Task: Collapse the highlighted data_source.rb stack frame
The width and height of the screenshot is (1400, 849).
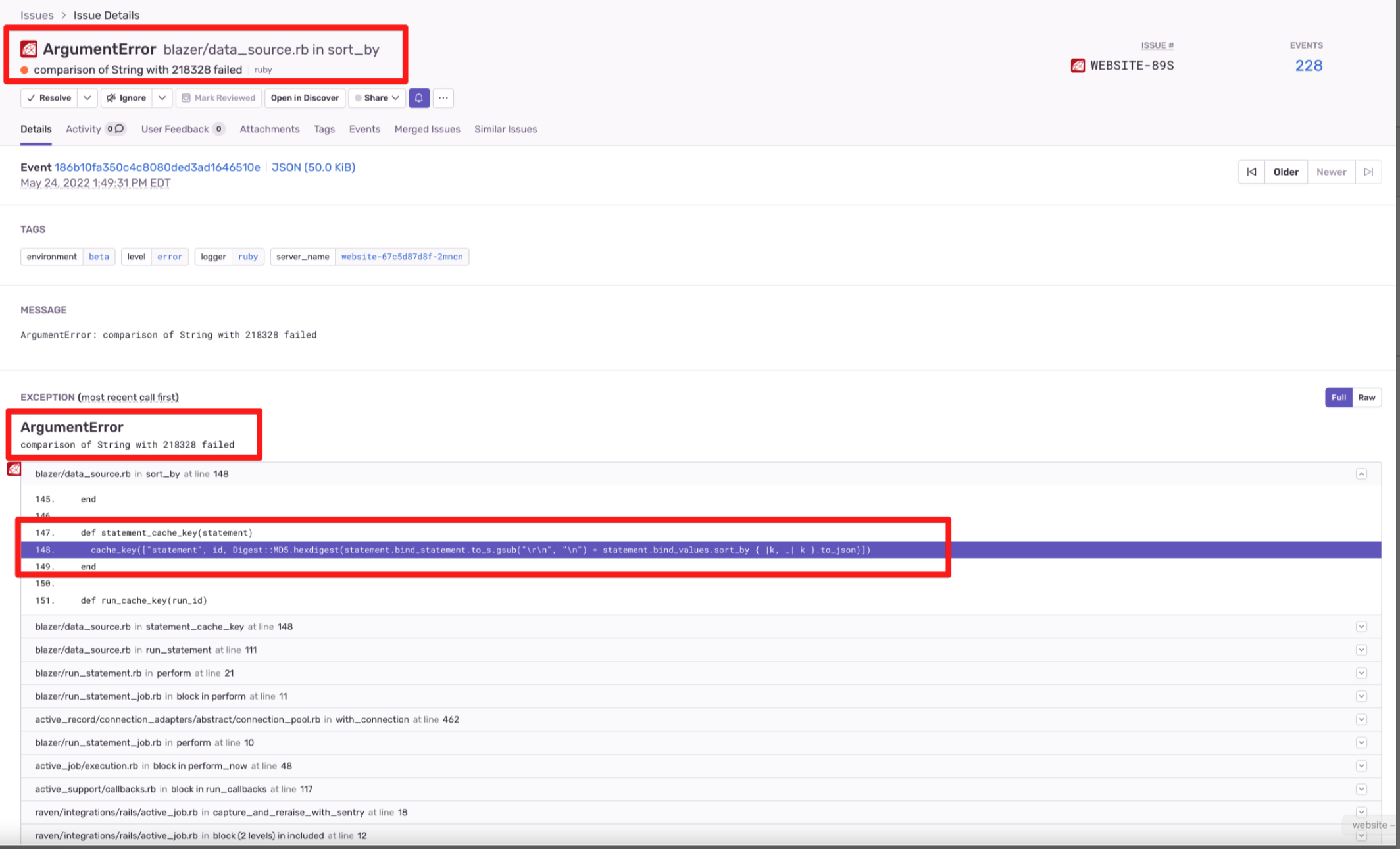Action: [x=1361, y=473]
